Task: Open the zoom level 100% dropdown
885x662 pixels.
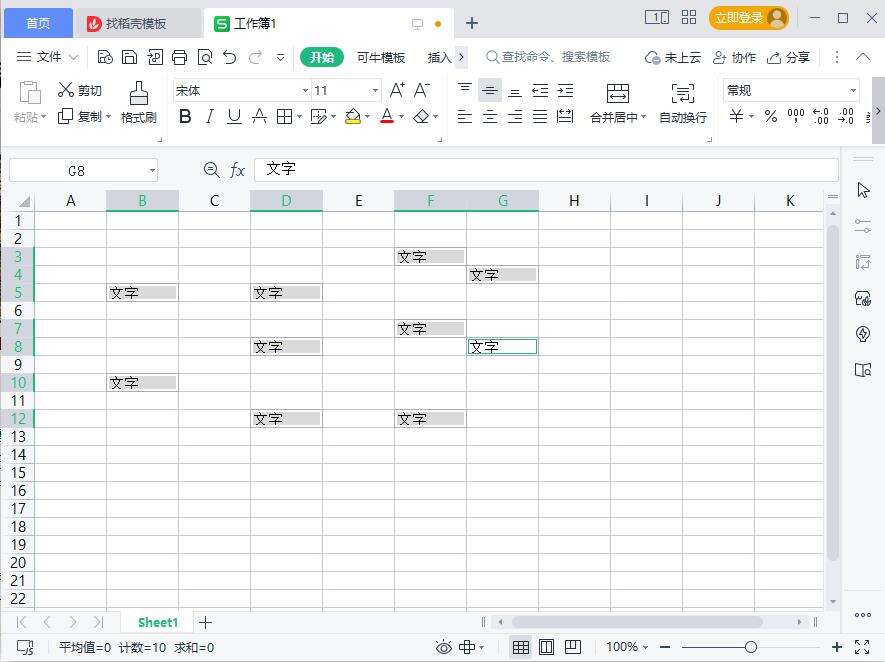Action: [627, 647]
